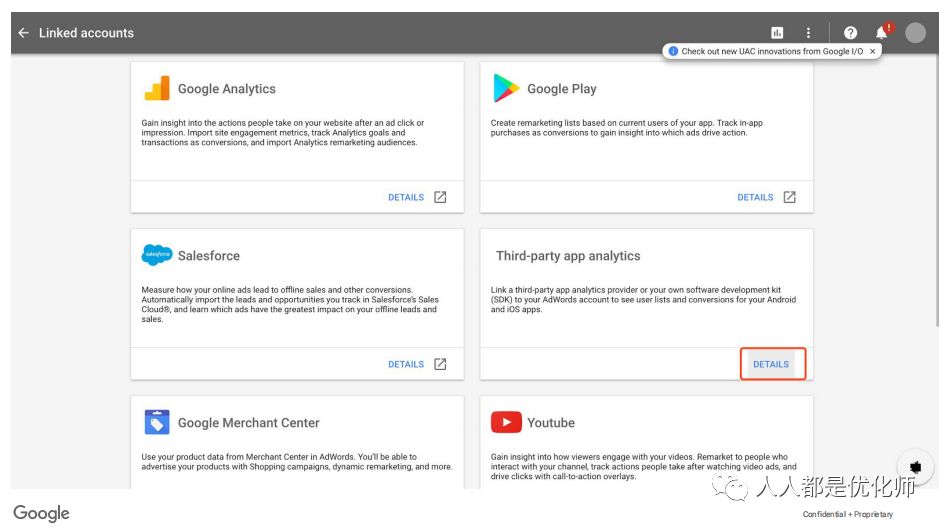The width and height of the screenshot is (946, 528).
Task: Open the account avatar circle
Action: pyautogui.click(x=915, y=33)
